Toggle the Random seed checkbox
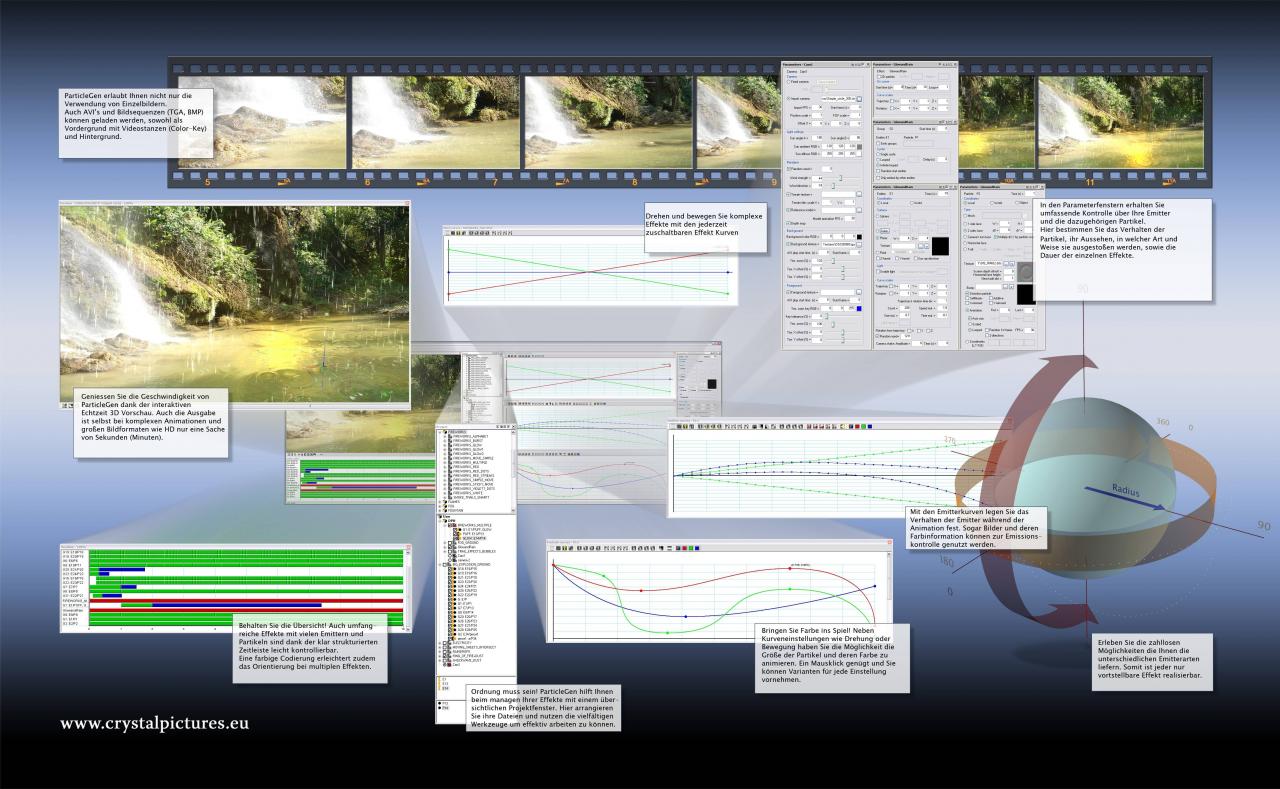 coord(789,169)
